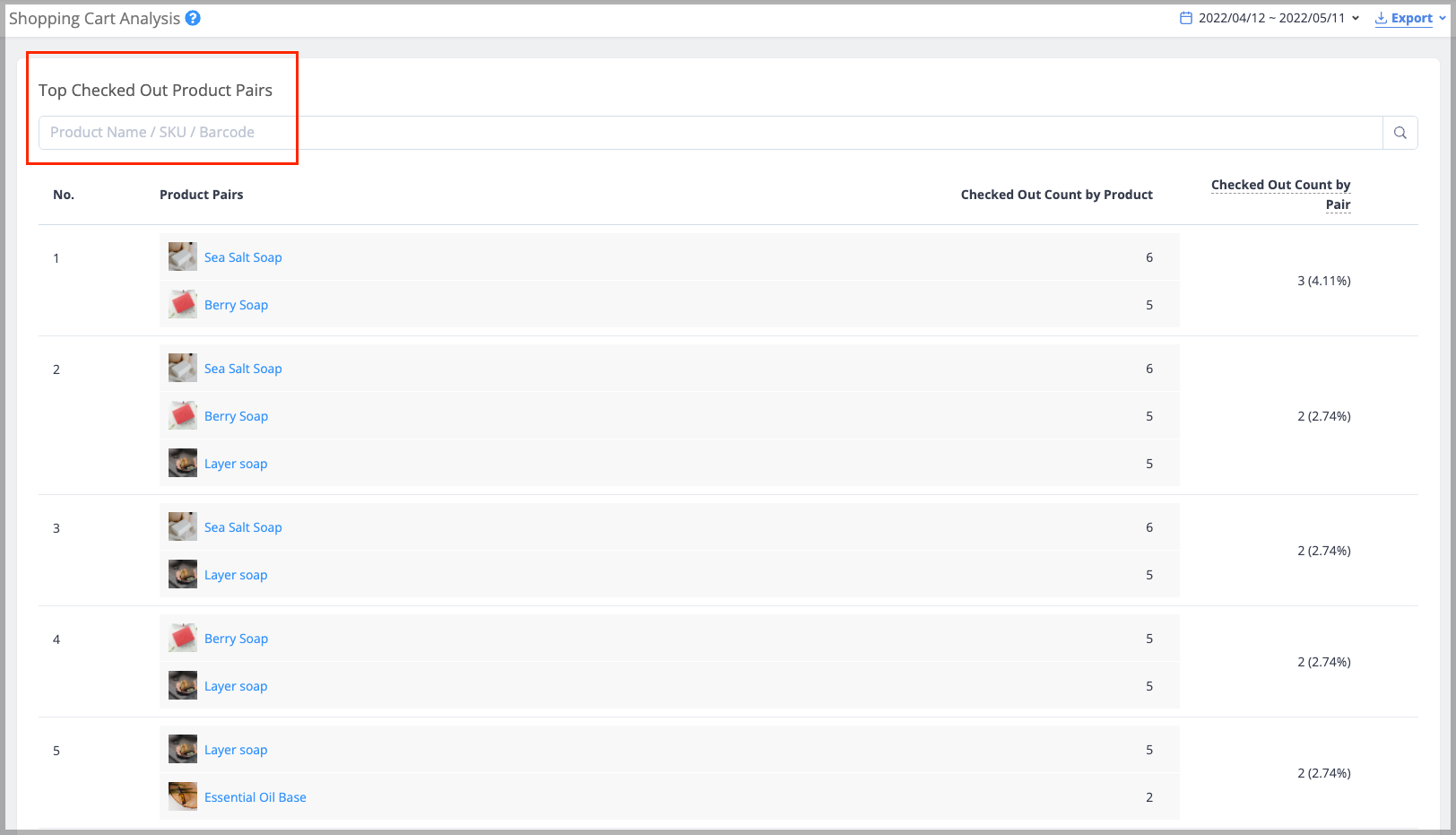Click the calendar icon in the date selector
Viewport: 1456px width, 835px height.
point(1186,17)
